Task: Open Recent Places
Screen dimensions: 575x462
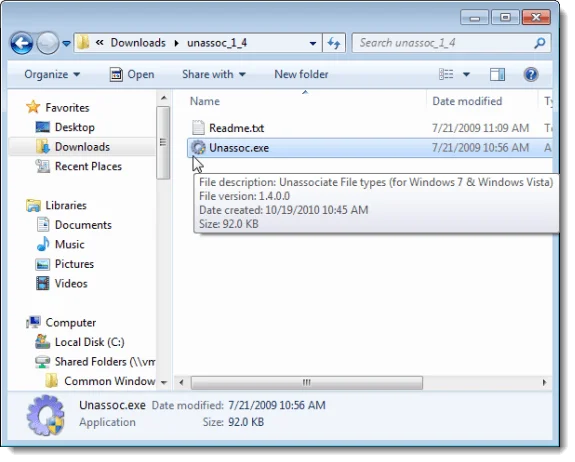Action: [88, 166]
